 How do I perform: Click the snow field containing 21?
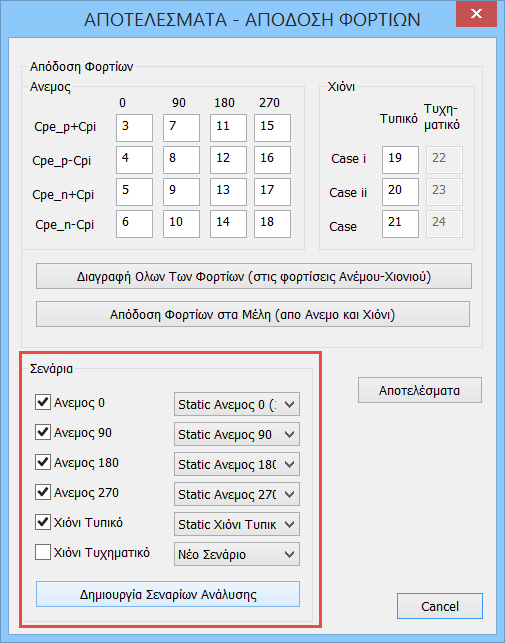click(400, 224)
